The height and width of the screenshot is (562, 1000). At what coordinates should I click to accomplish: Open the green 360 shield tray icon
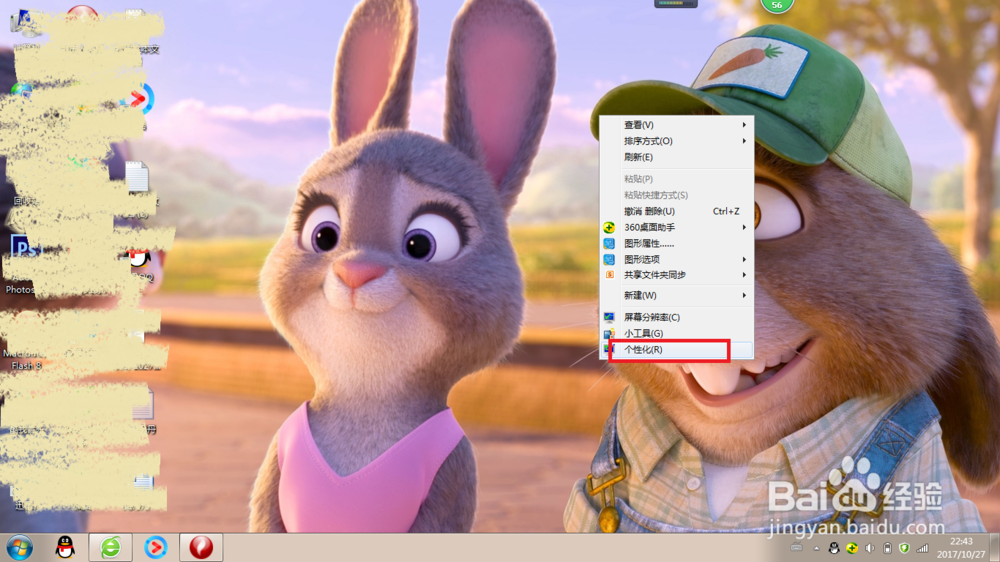point(904,548)
